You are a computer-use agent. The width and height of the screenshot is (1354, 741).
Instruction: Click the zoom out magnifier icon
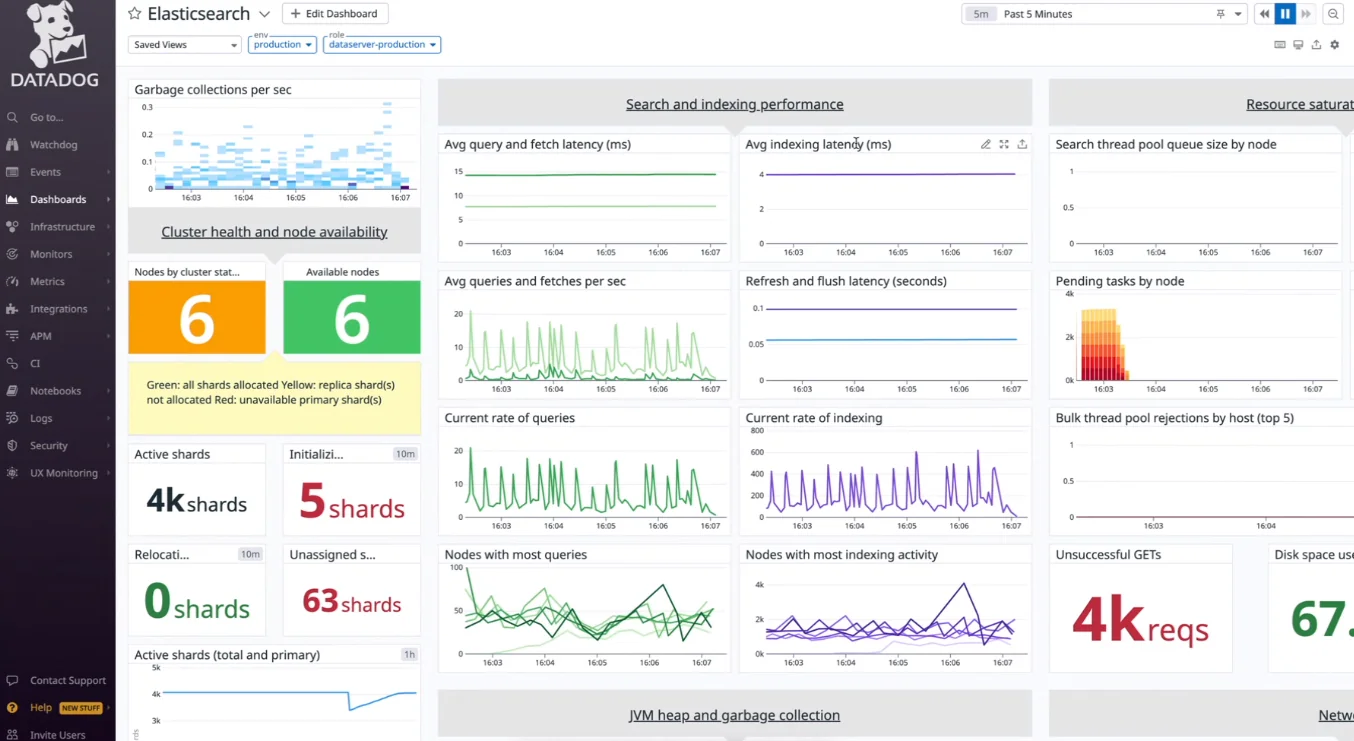tap(1333, 14)
